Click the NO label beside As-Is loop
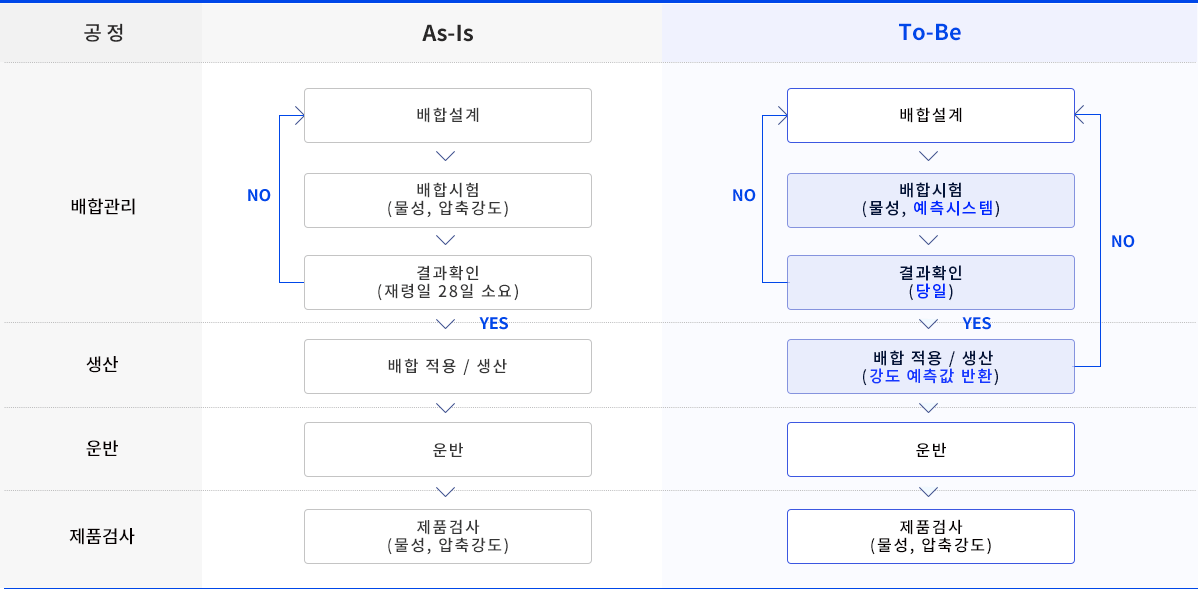This screenshot has height=589, width=1200. [259, 196]
